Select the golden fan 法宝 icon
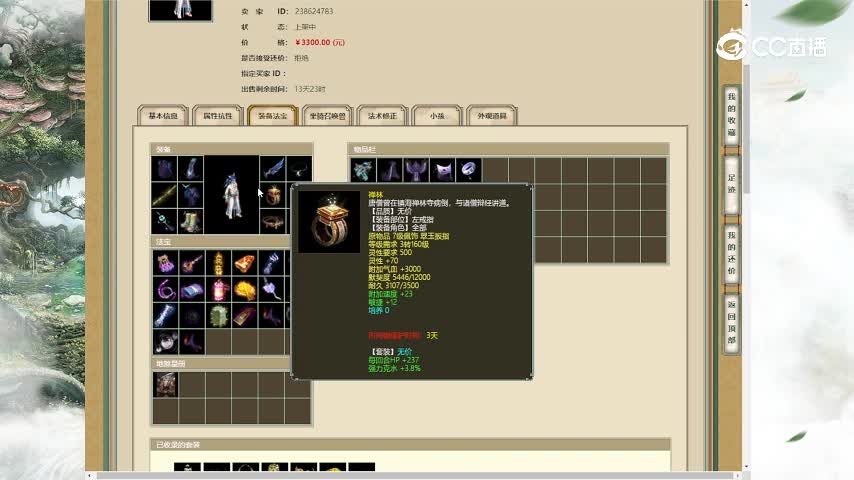 (x=245, y=289)
